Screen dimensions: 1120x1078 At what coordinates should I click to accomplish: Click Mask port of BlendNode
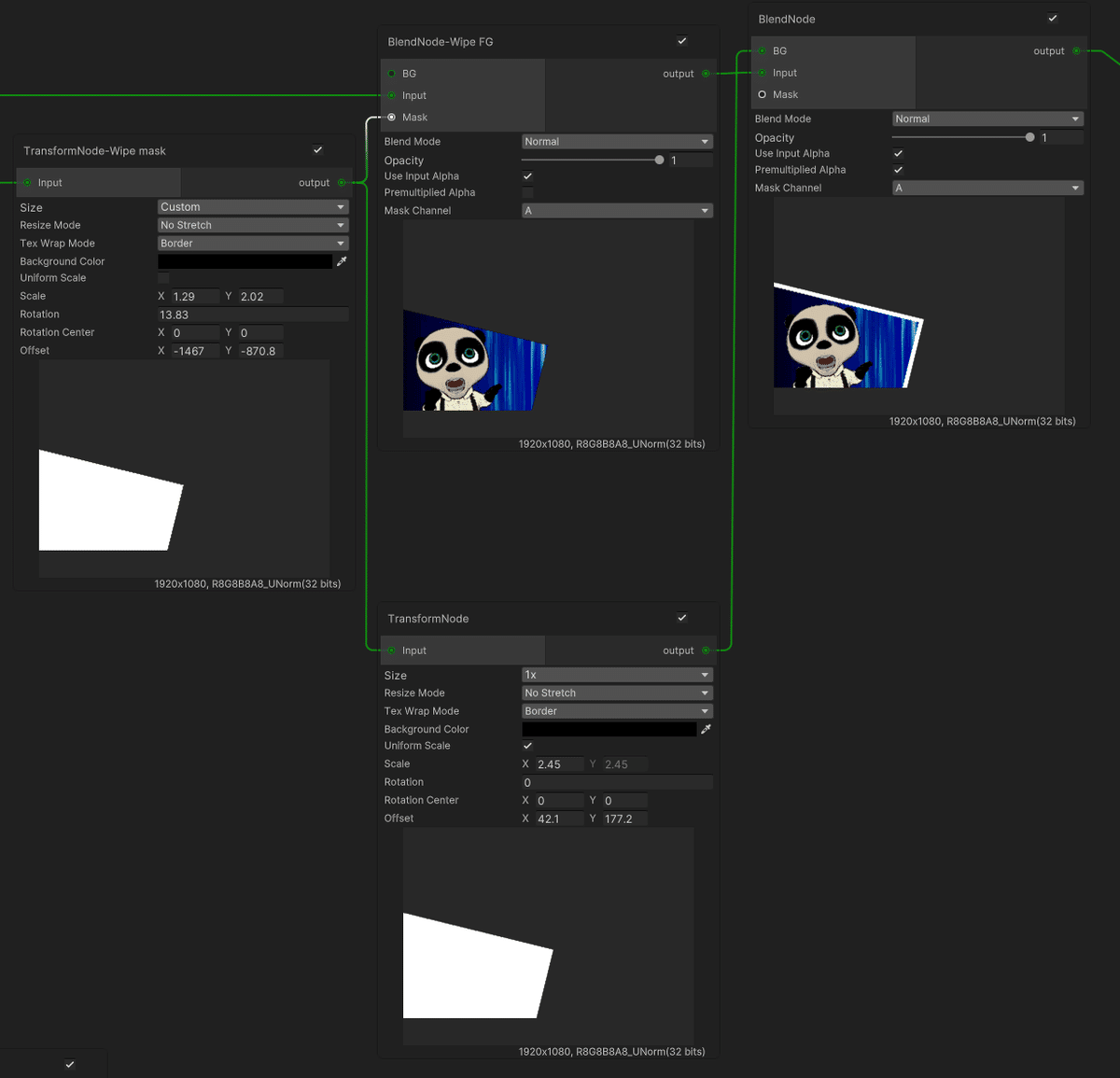(763, 94)
